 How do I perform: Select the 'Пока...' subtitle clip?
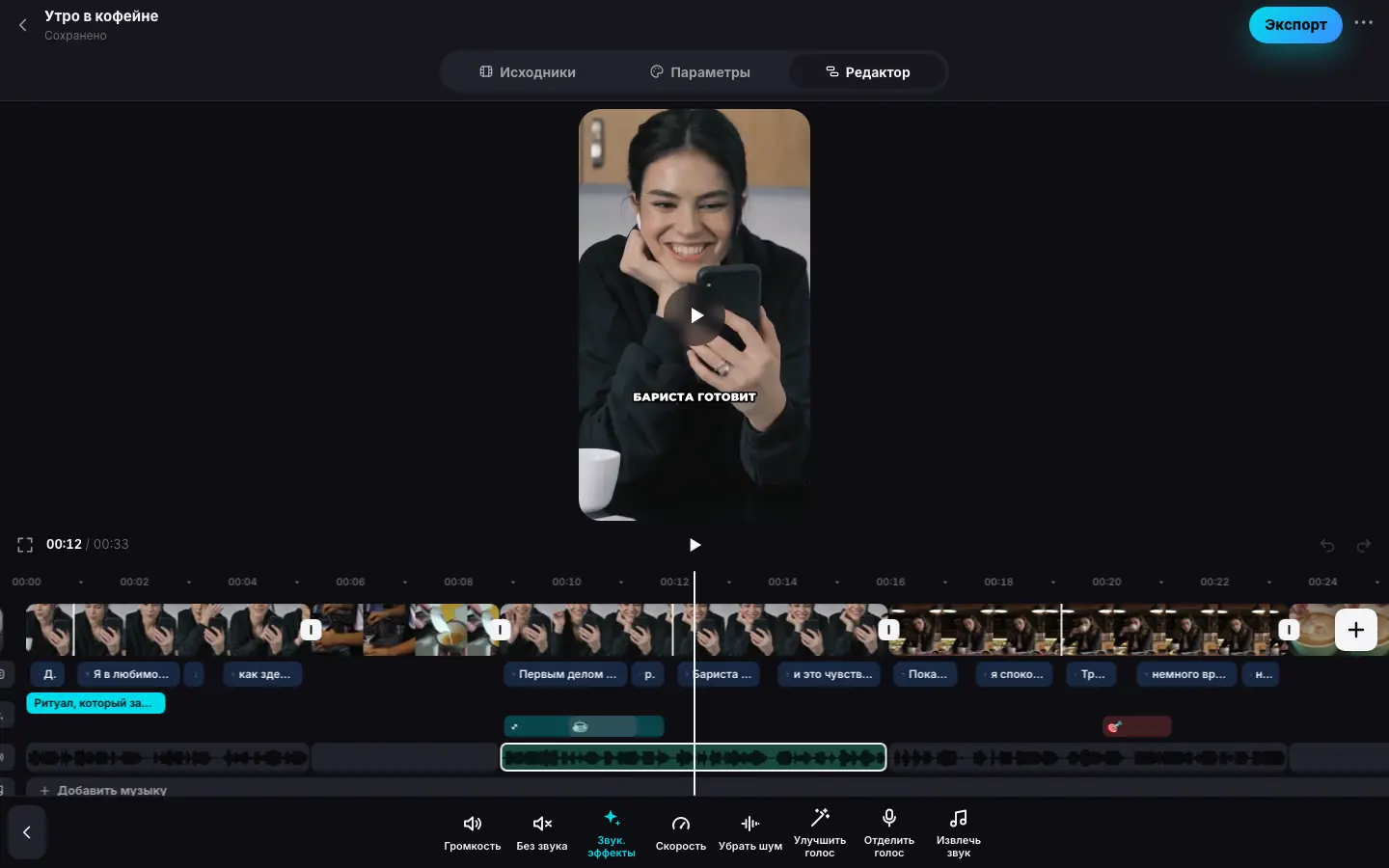pyautogui.click(x=927, y=674)
